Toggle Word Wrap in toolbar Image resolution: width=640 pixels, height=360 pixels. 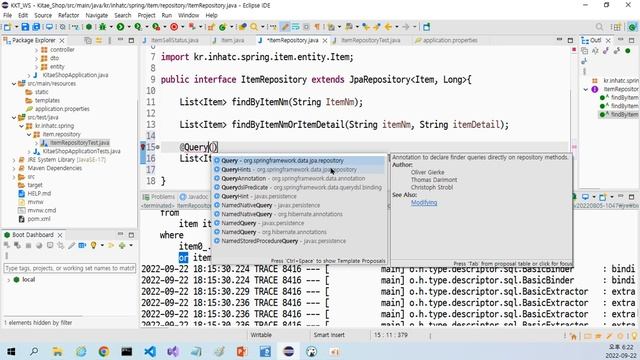[x=296, y=27]
